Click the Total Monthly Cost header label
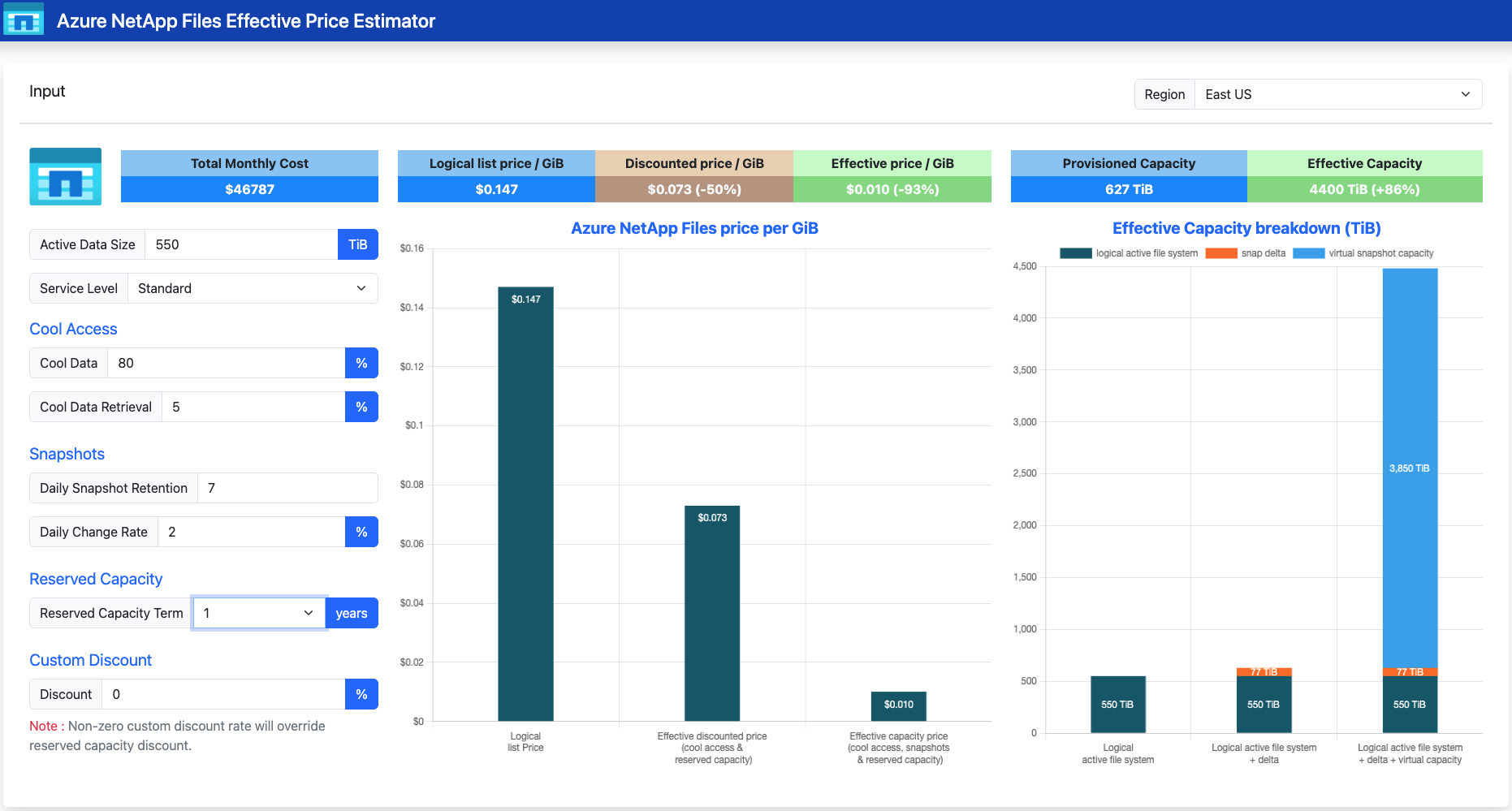The height and width of the screenshot is (811, 1512). [x=249, y=163]
